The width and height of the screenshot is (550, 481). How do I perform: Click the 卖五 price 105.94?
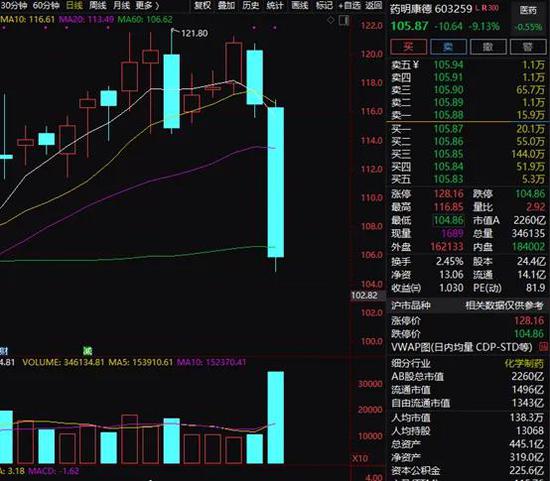tap(448, 65)
